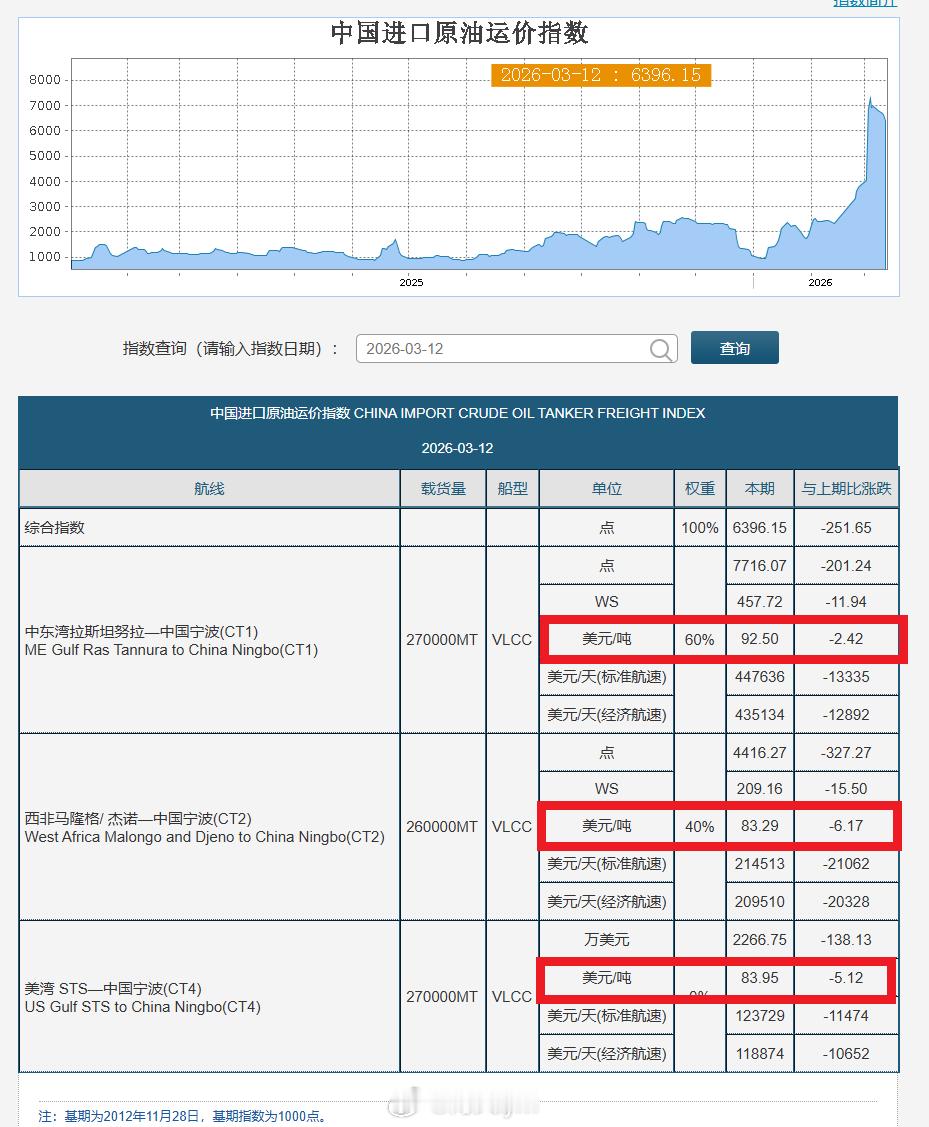Click the 本期 current period column header
The height and width of the screenshot is (1127, 929).
tap(759, 488)
